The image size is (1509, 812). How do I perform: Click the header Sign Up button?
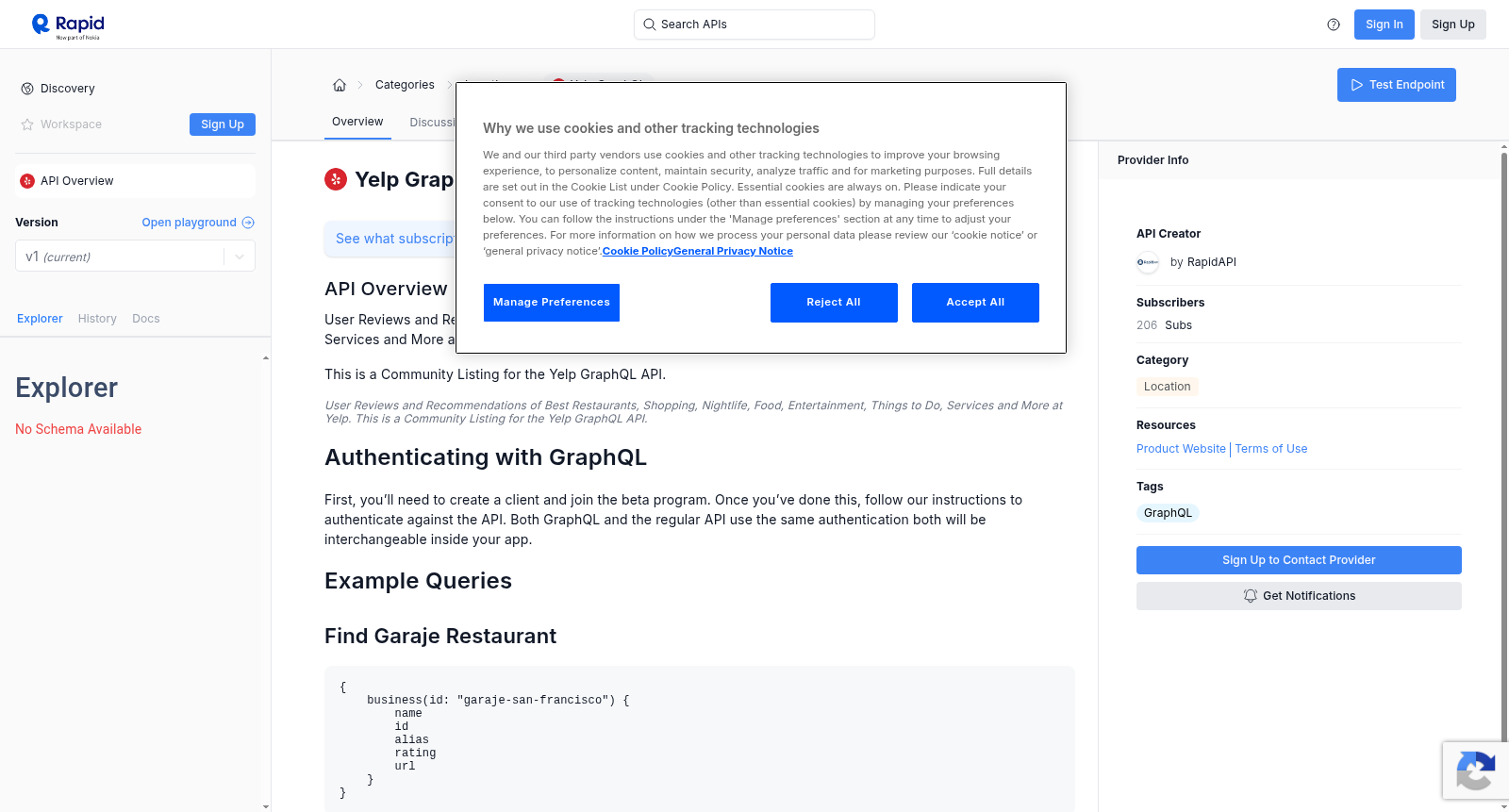coord(1452,25)
